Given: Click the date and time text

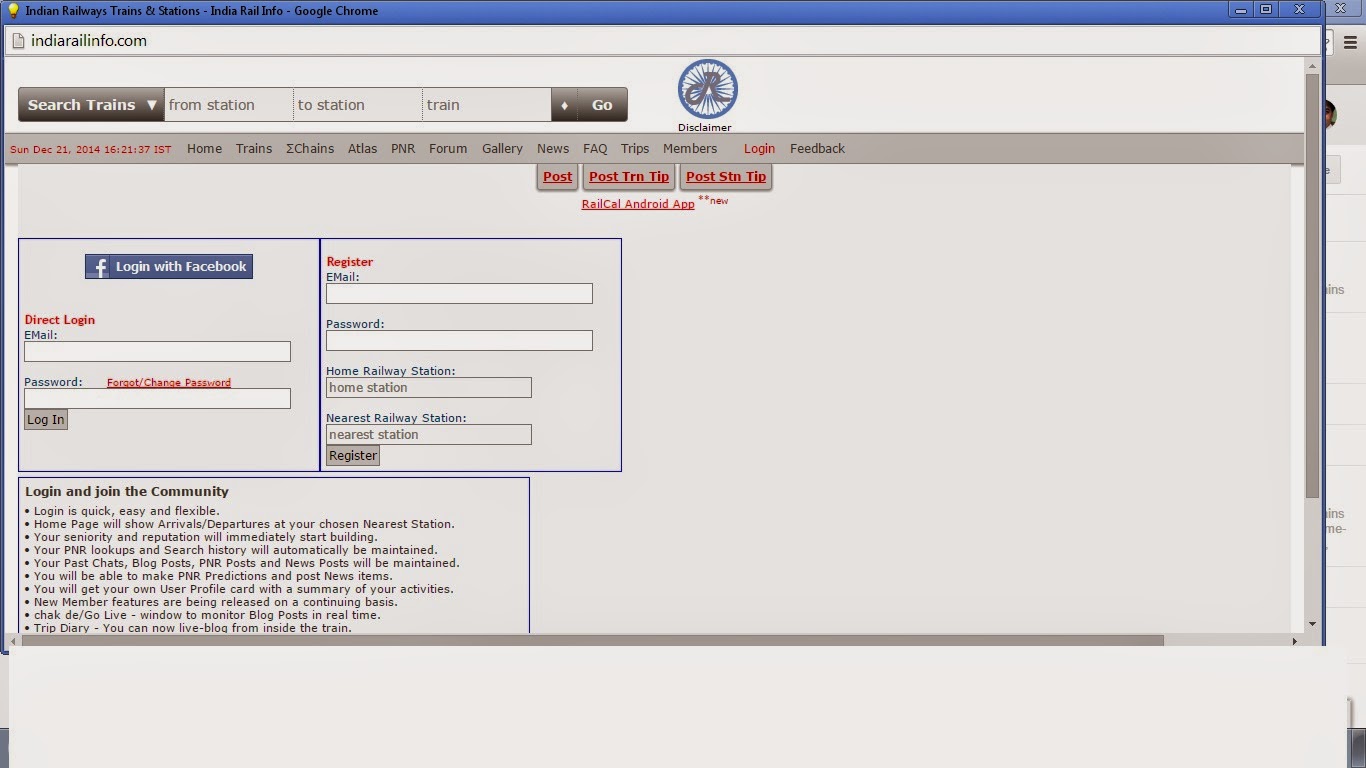Looking at the screenshot, I should (90, 149).
